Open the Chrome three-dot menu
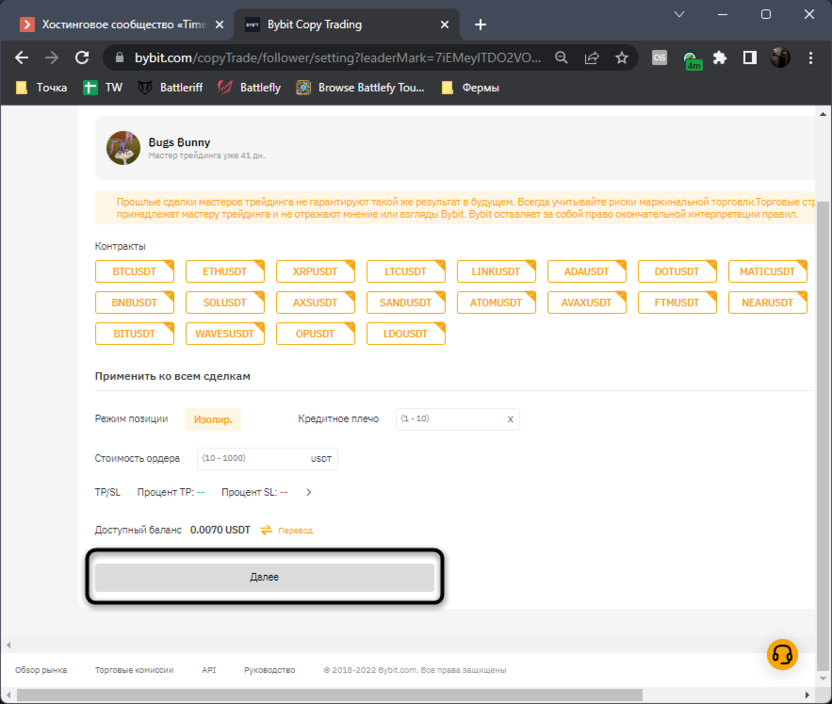Screen dimensions: 832x704 click(810, 58)
